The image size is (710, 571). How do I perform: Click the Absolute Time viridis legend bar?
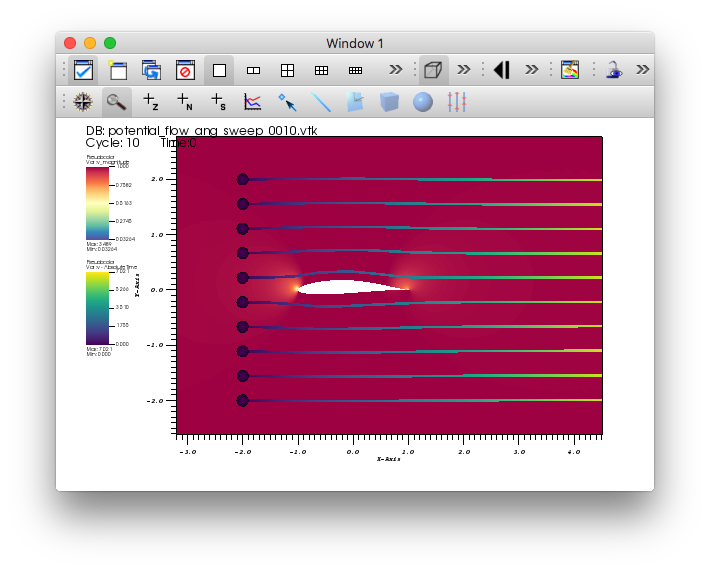point(97,308)
